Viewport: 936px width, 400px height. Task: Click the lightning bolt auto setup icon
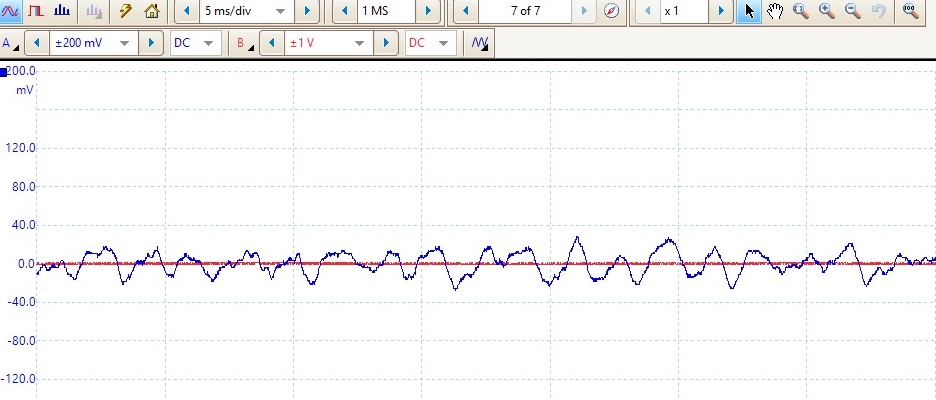pos(125,11)
